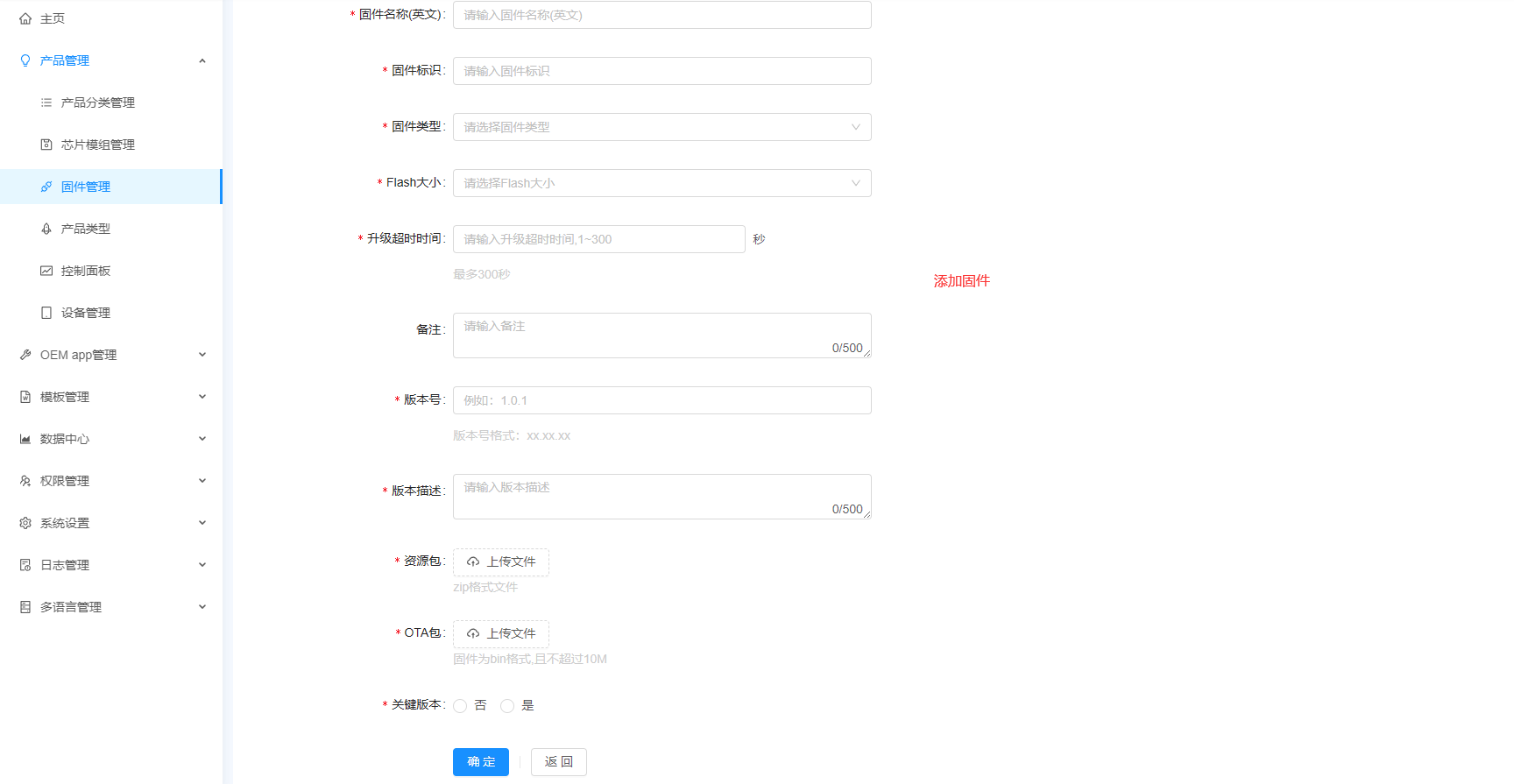Viewport: 1514px width, 784px height.
Task: Click the list icon beside 产品分类管理
Action: (46, 102)
